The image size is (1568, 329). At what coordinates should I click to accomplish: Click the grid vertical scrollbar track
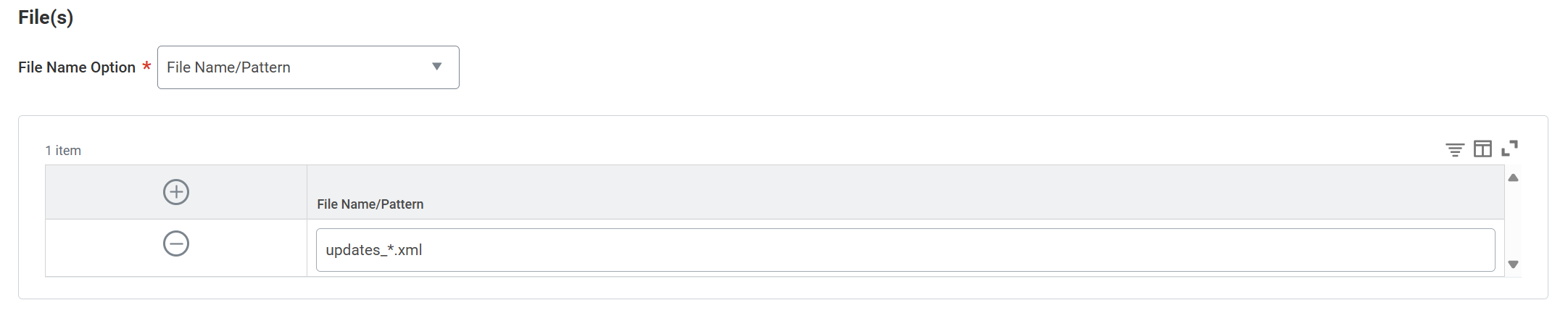pos(1513,221)
